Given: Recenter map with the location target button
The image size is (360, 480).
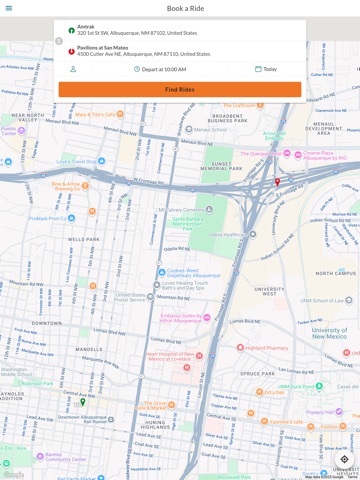Looking at the screenshot, I should (x=344, y=459).
